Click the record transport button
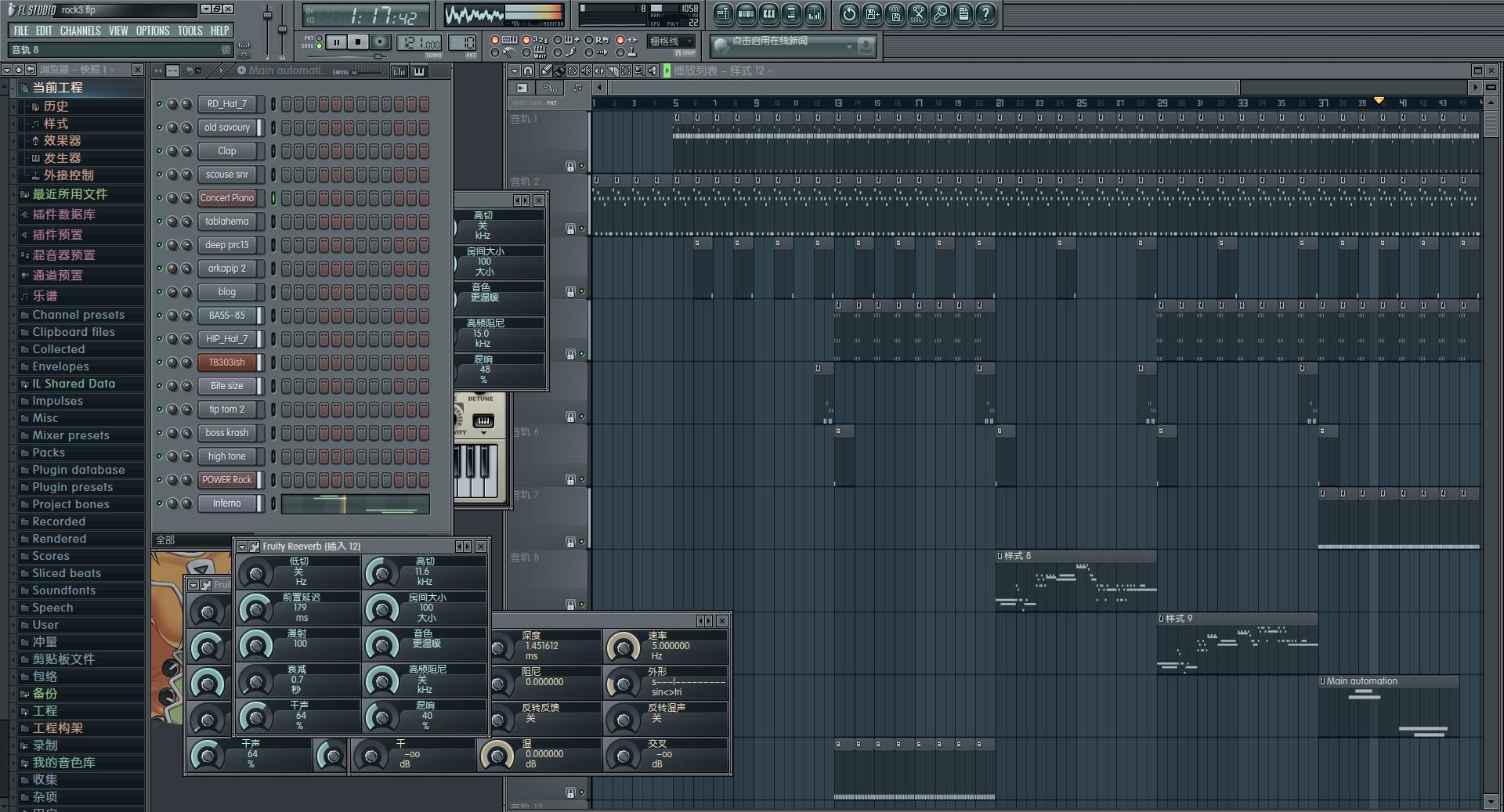Image resolution: width=1504 pixels, height=812 pixels. tap(380, 42)
